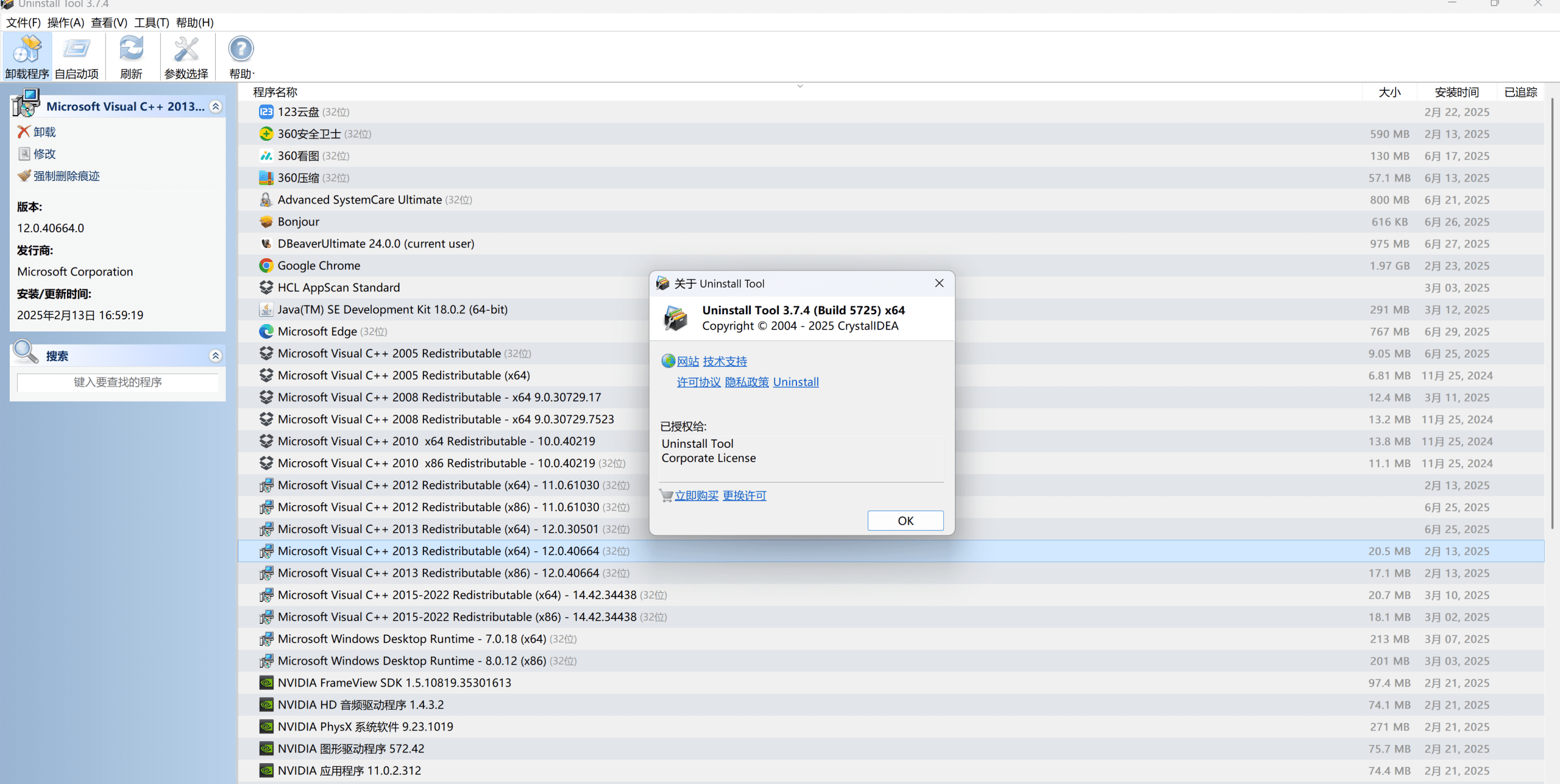Select NVIDIA 图形驱动程序 572.42 icon
The image size is (1560, 784).
[x=266, y=749]
